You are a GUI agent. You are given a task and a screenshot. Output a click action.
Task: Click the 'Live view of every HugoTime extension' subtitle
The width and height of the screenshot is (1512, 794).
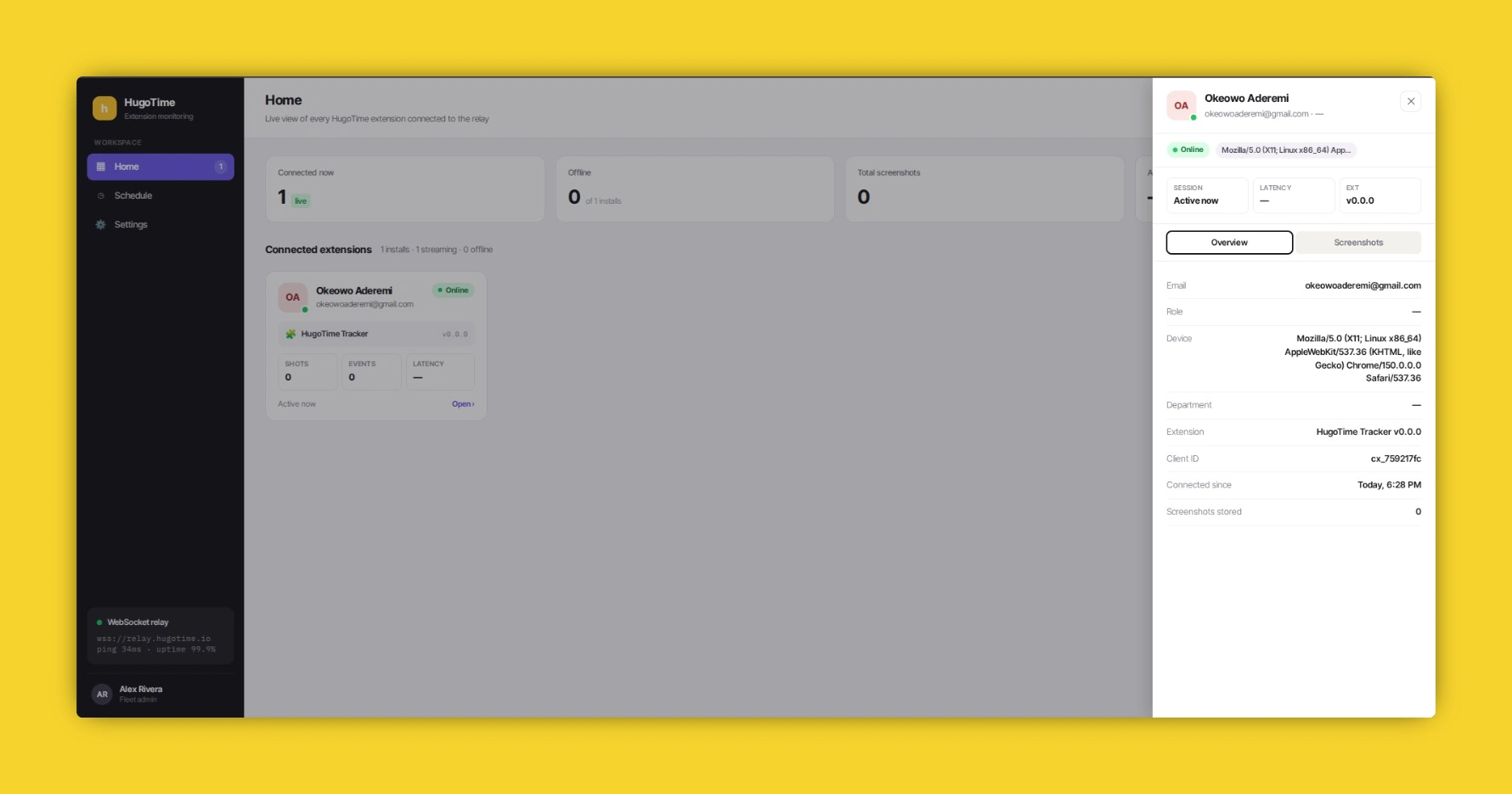377,119
